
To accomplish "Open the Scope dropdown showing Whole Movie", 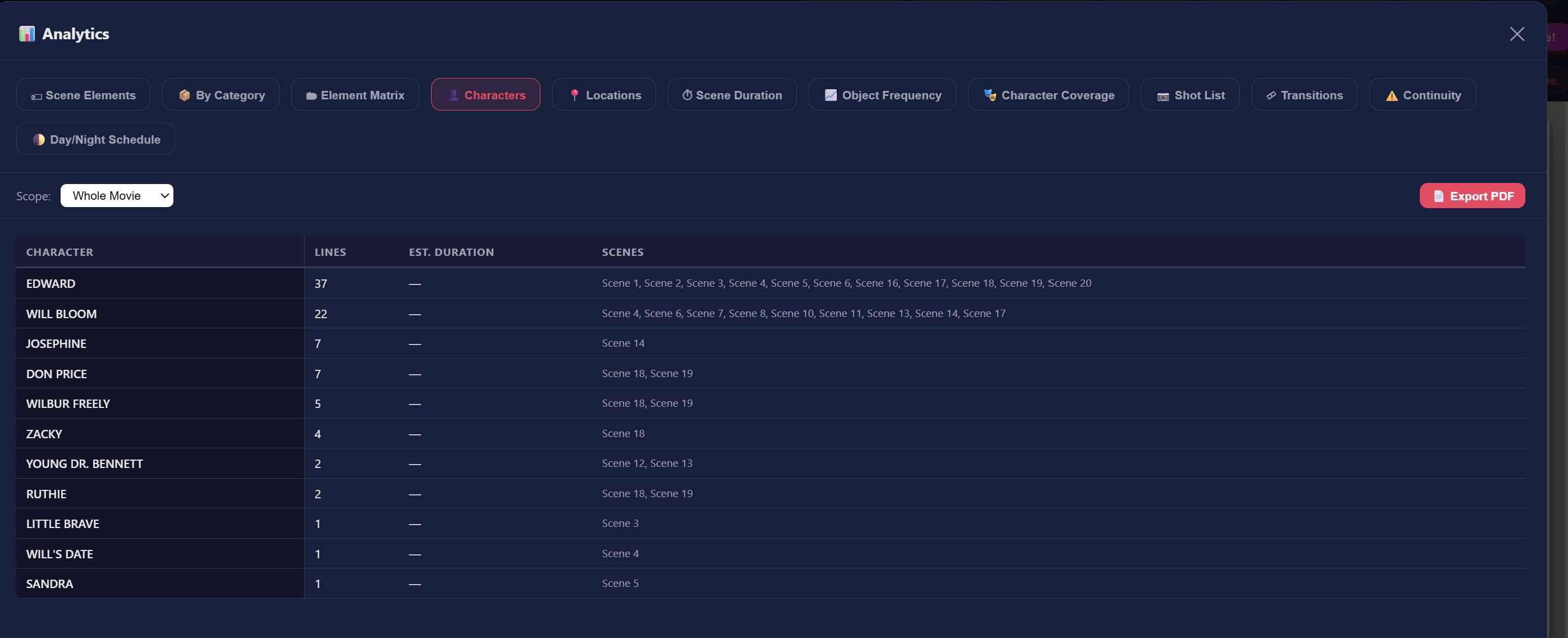I will point(117,195).
